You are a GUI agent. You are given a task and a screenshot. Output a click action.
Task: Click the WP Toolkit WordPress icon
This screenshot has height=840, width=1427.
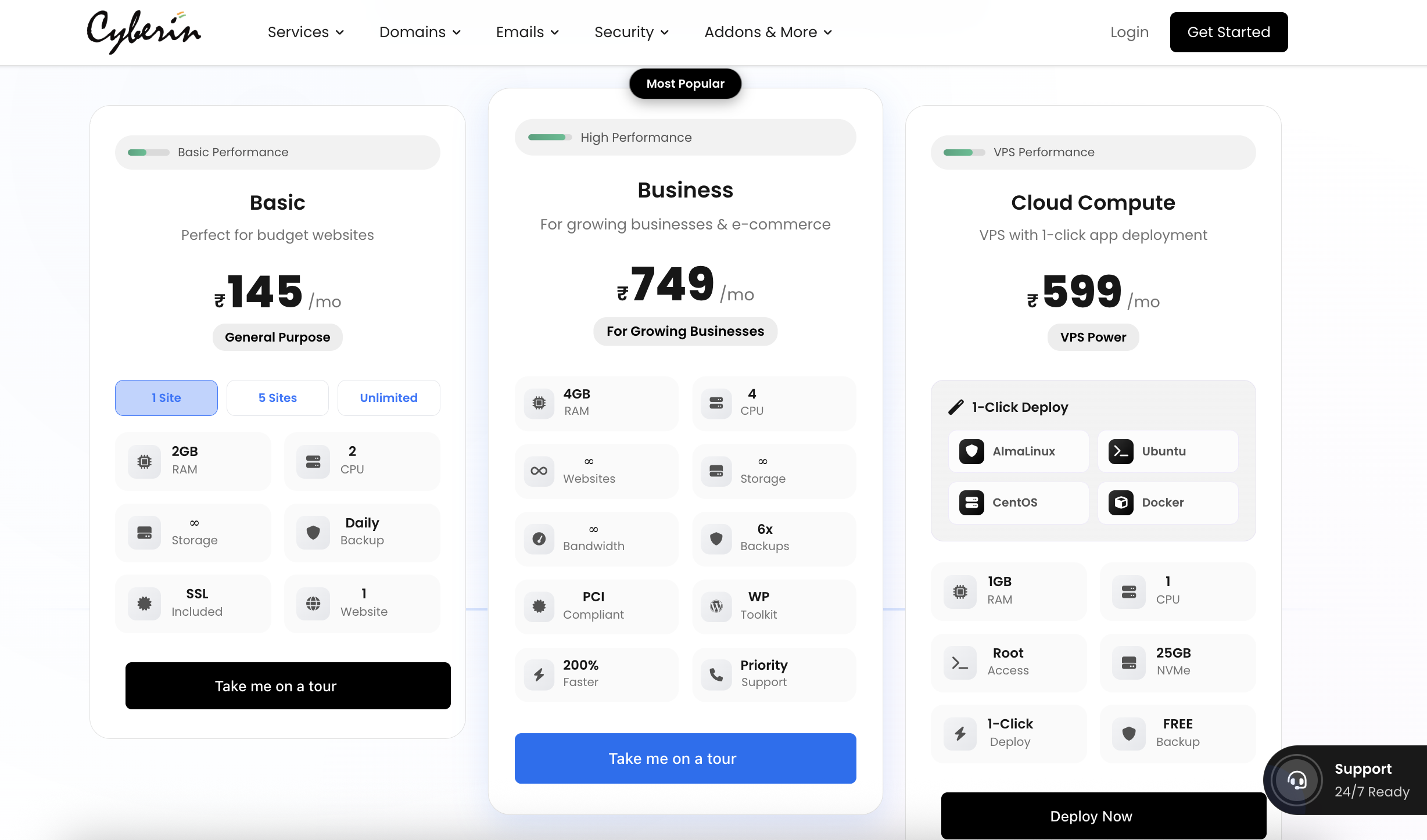click(x=716, y=606)
